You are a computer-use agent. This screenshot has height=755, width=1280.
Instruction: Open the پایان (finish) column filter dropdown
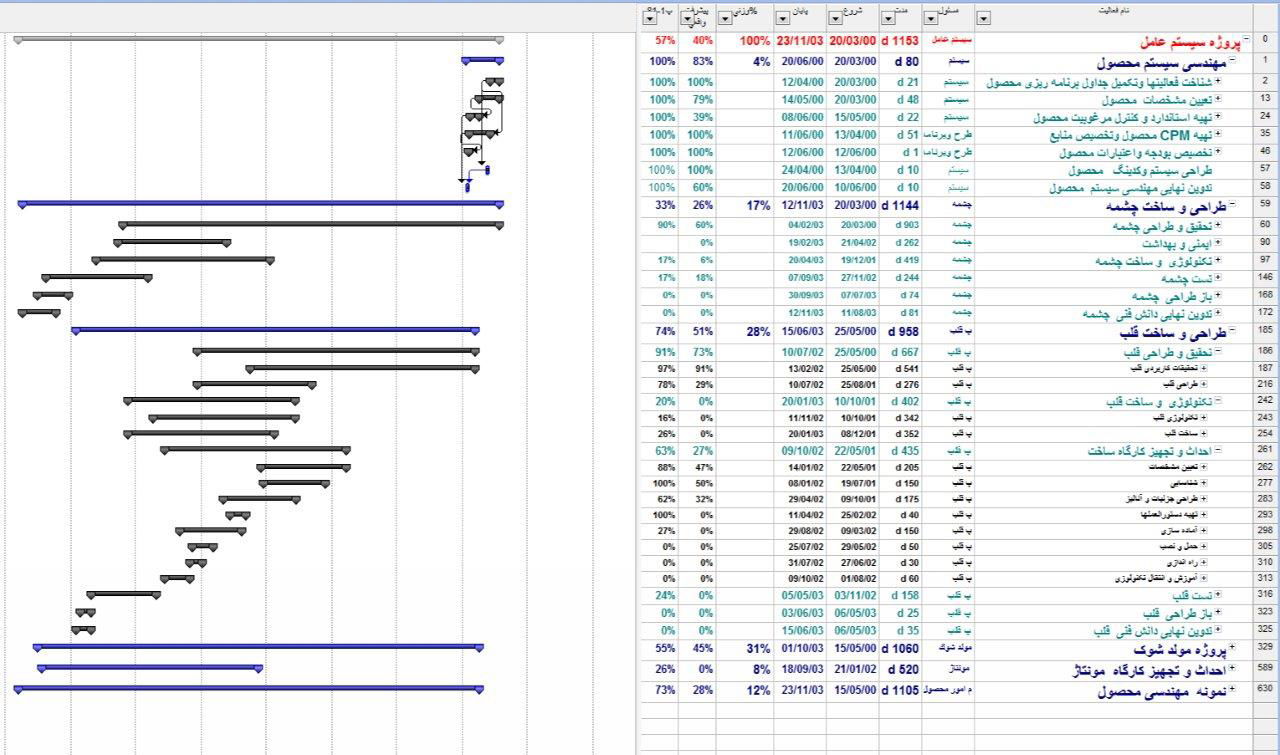[x=784, y=18]
